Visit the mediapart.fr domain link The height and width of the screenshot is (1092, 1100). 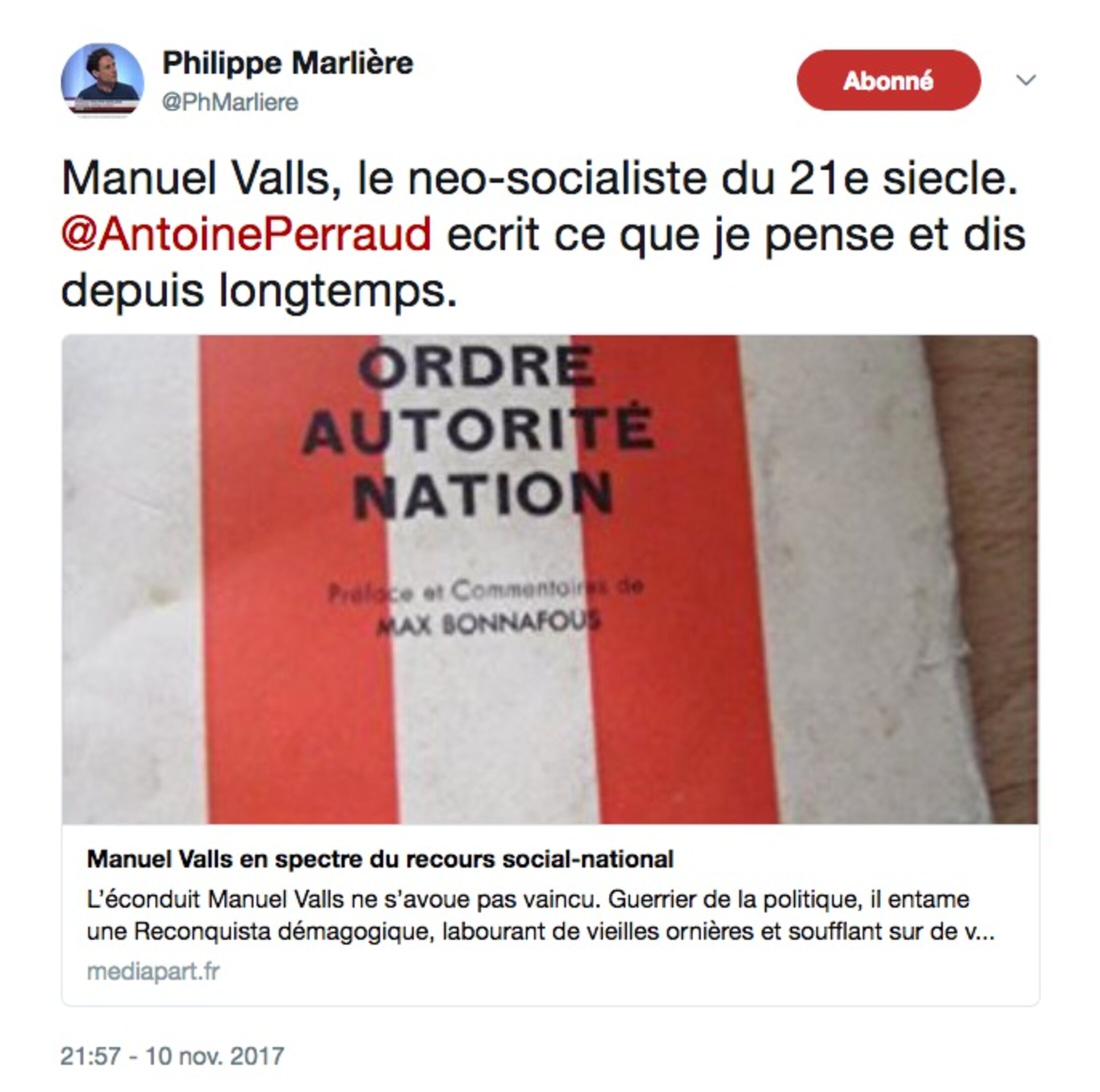[153, 971]
